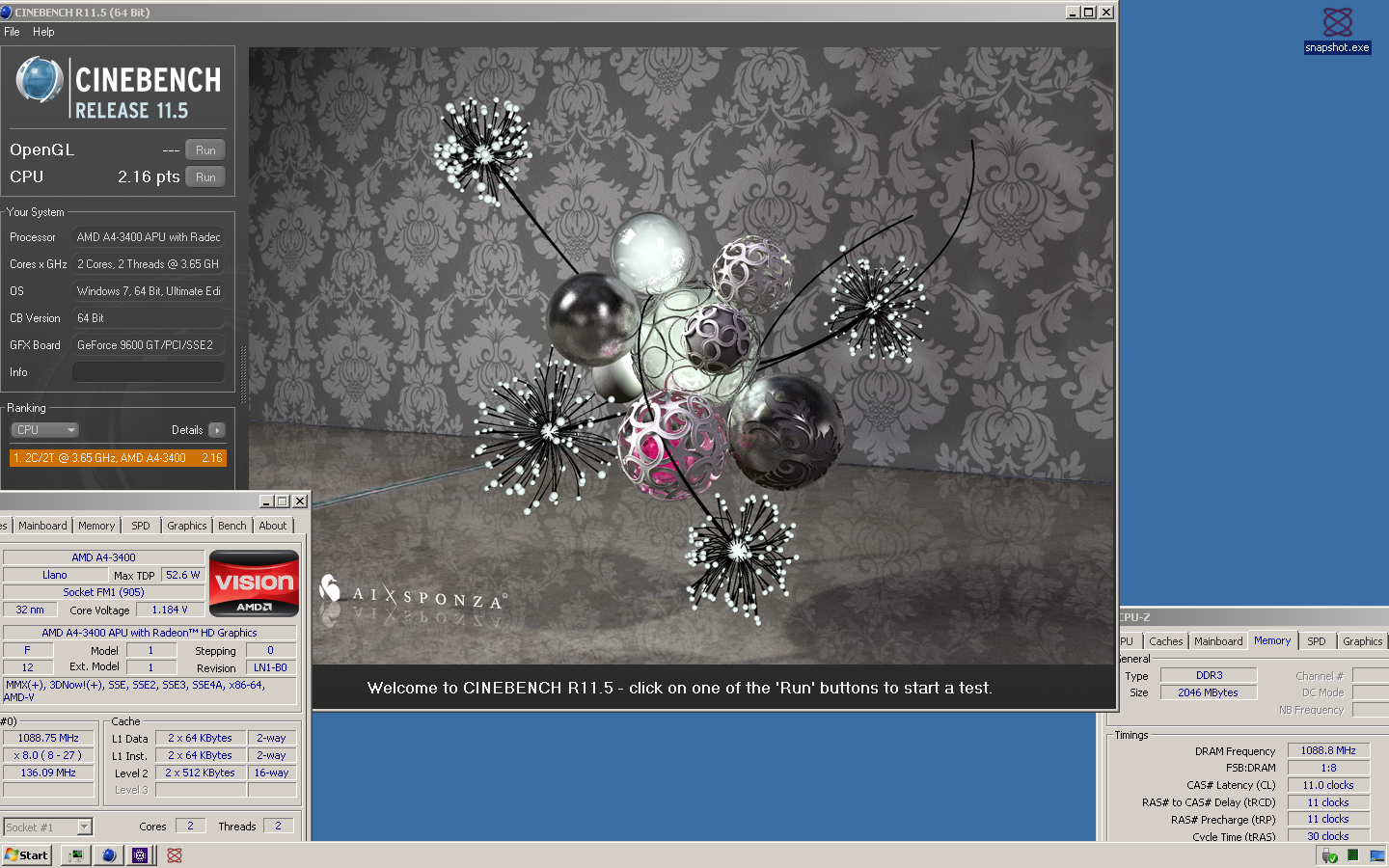This screenshot has width=1389, height=868.
Task: Run the CPU benchmark
Action: coord(205,177)
